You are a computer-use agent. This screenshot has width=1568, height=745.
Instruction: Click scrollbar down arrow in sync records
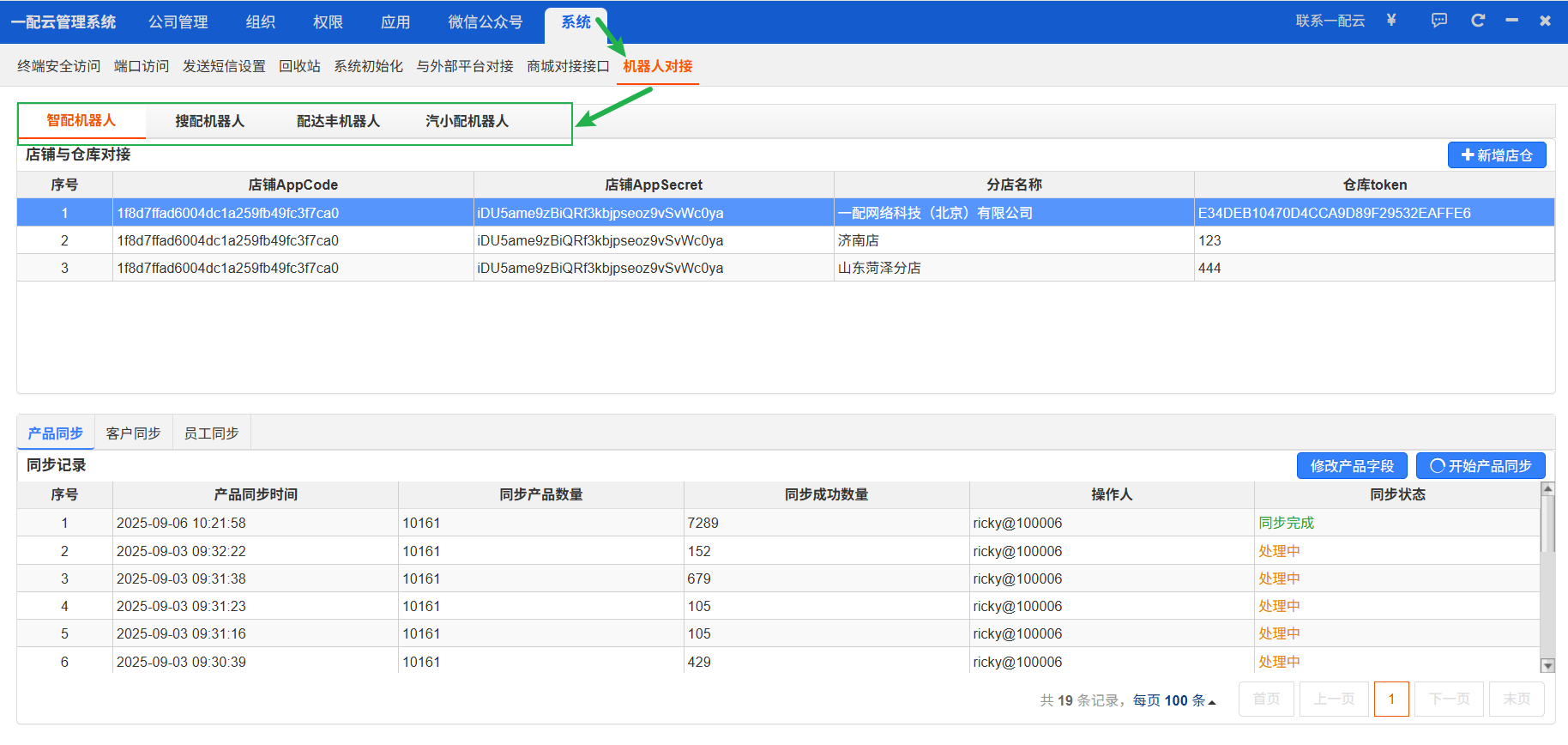click(1547, 665)
